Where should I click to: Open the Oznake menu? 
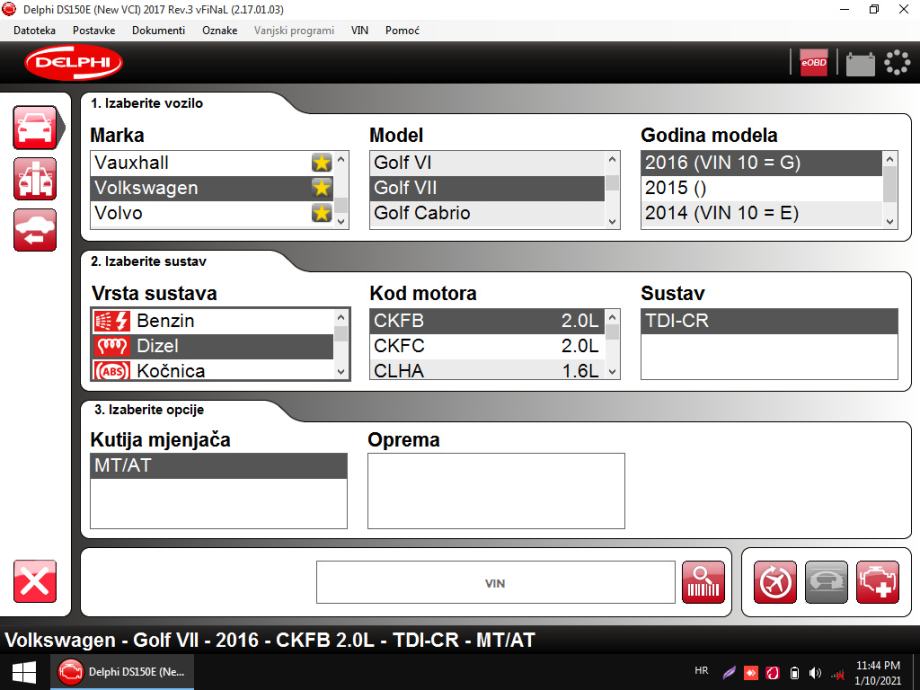220,31
